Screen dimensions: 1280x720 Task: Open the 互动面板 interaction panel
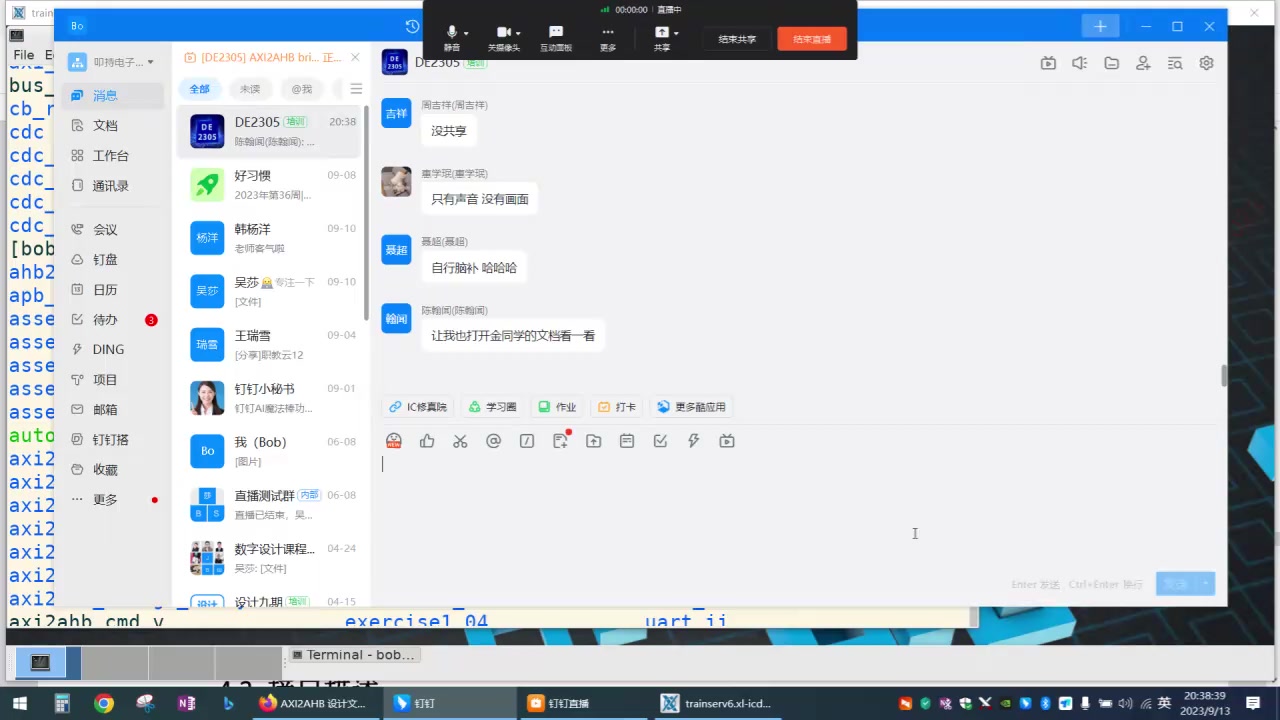pos(556,38)
